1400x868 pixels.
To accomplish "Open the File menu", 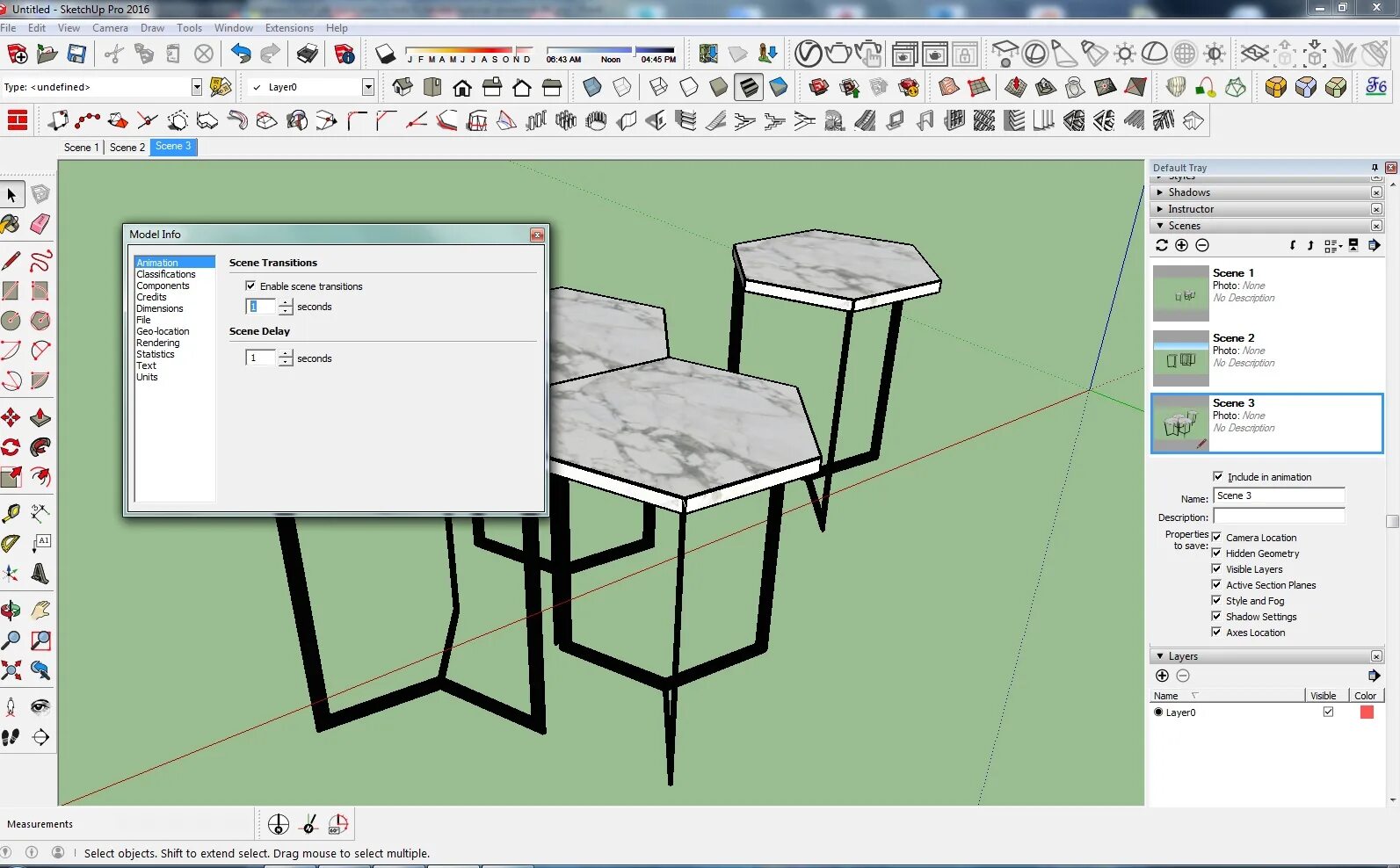I will click(9, 28).
